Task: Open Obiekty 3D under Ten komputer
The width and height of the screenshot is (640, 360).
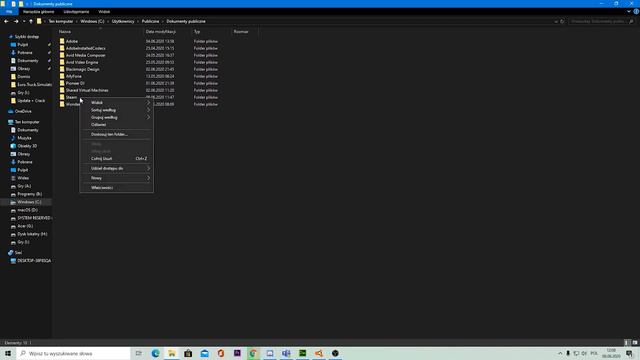Action: (x=27, y=146)
